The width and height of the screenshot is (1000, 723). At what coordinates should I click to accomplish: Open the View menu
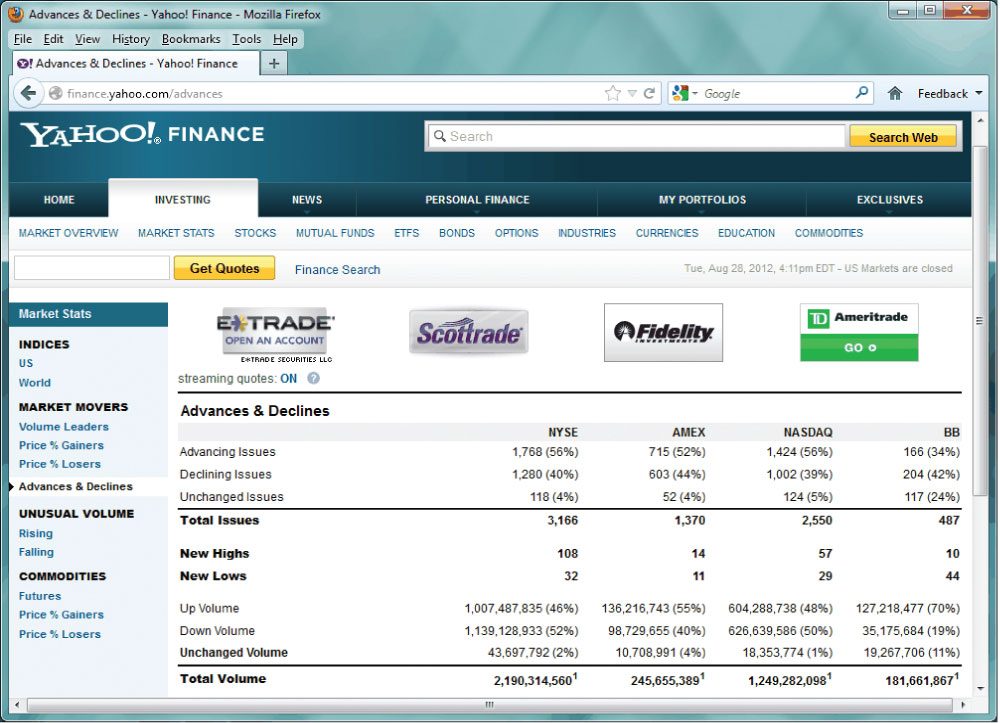87,39
